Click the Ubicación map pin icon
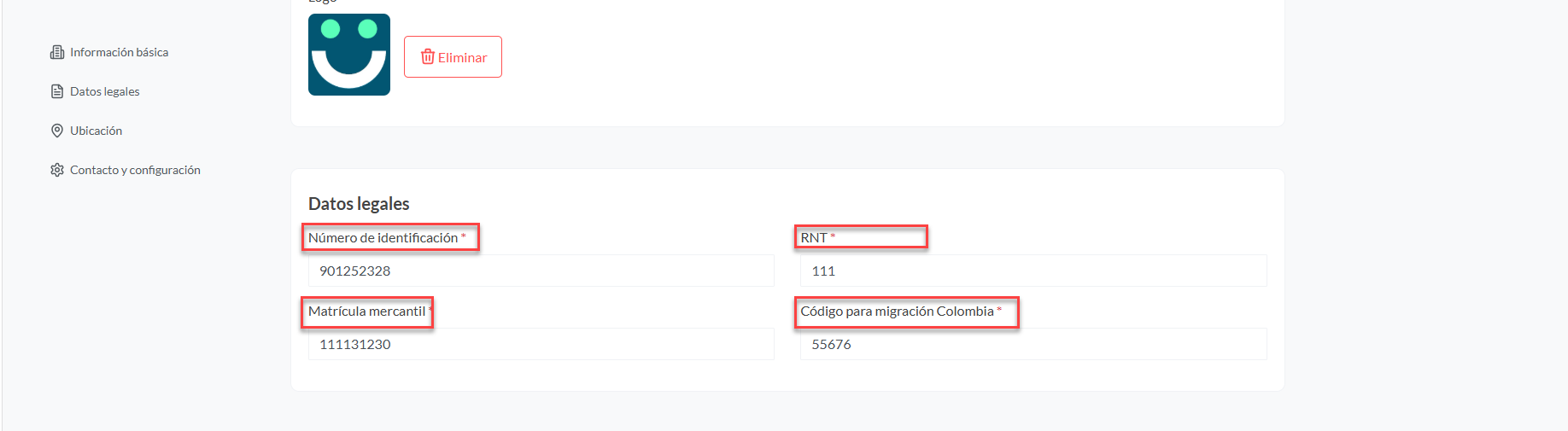 click(57, 131)
